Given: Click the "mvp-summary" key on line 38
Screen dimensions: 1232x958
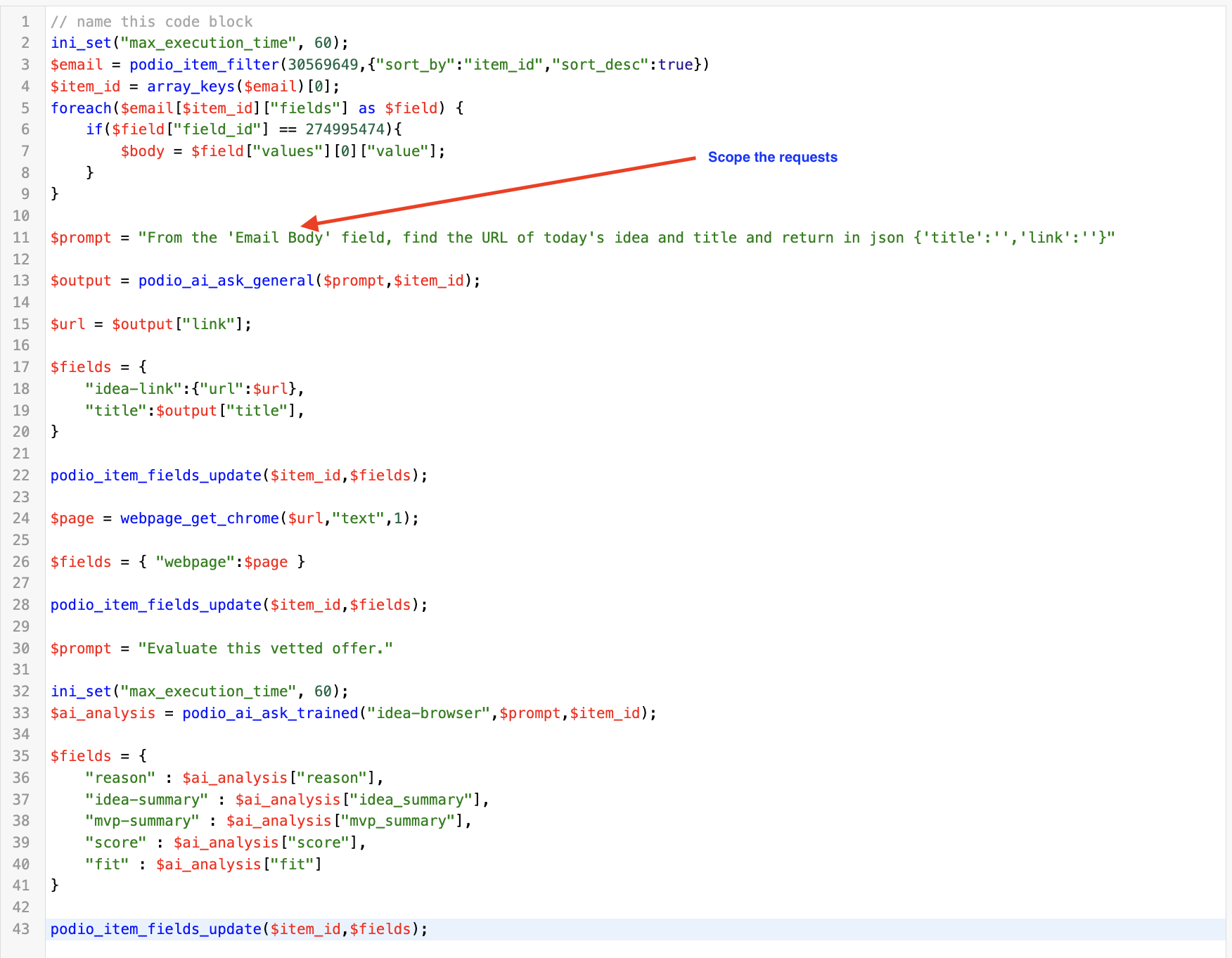Looking at the screenshot, I should coord(142,821).
